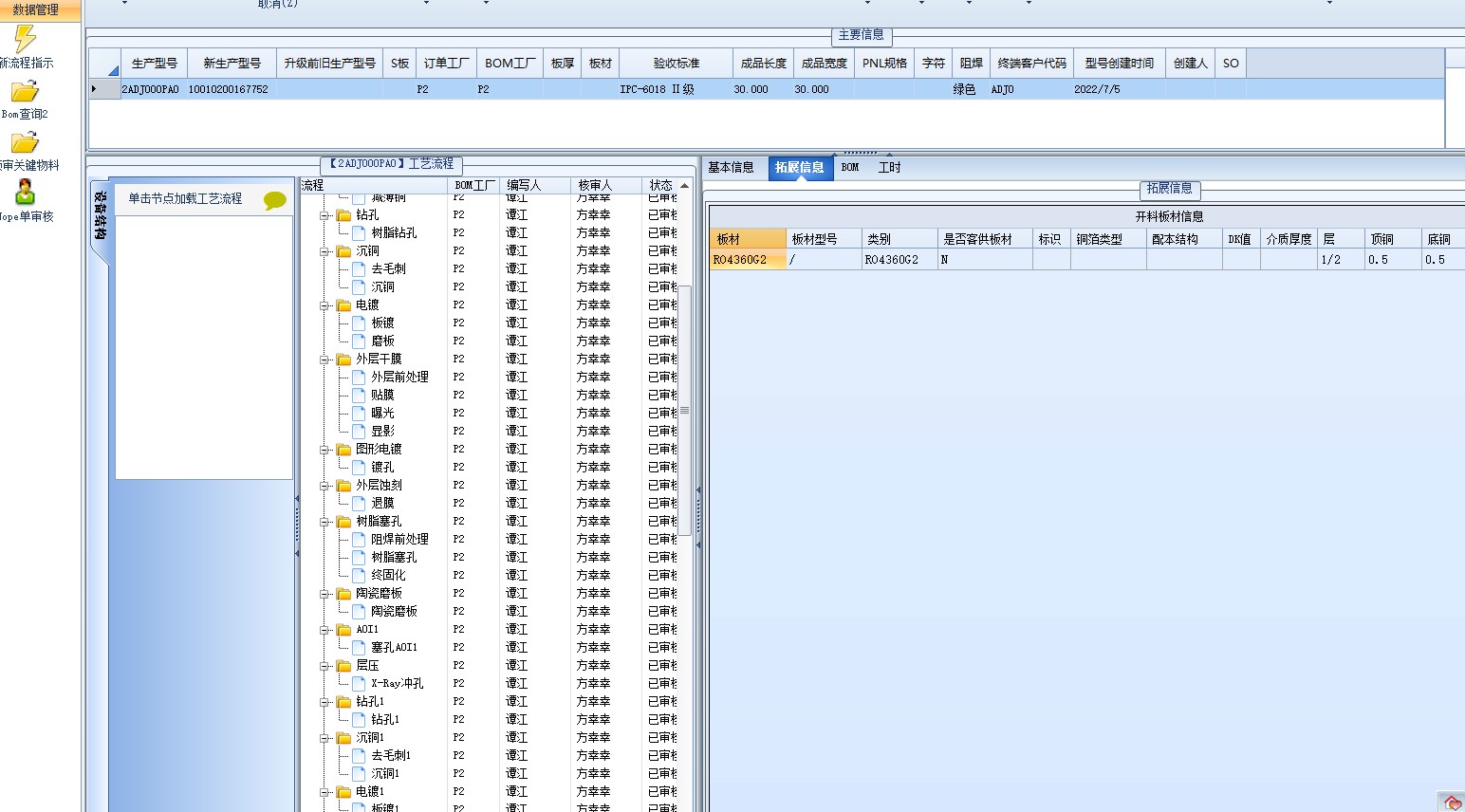Collapse the AOI1 tree node
The width and height of the screenshot is (1465, 812).
325,630
